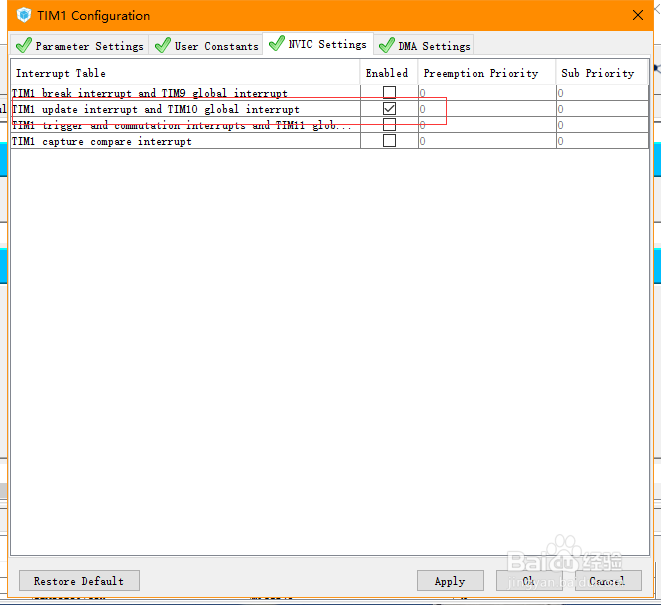Select the Interrupt Table column header
The width and height of the screenshot is (661, 605).
tap(185, 73)
